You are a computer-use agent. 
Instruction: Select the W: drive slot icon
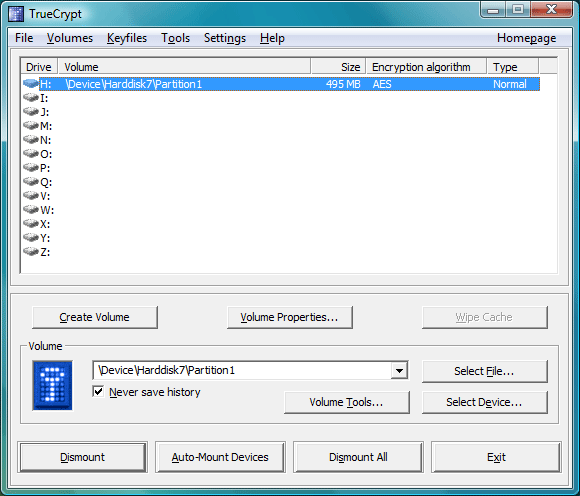pyautogui.click(x=31, y=210)
